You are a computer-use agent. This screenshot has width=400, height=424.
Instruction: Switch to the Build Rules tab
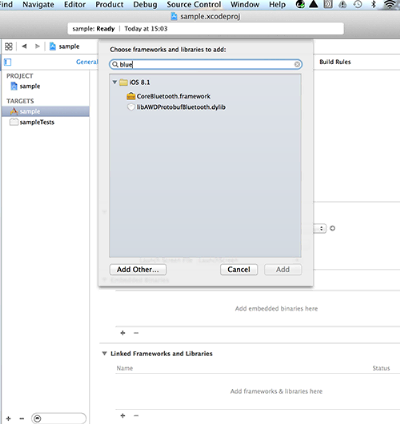pos(335,62)
